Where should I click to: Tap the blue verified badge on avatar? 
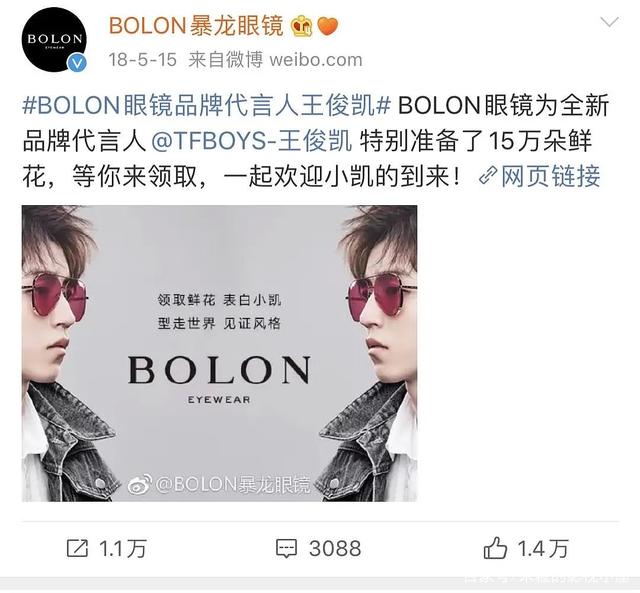pyautogui.click(x=76, y=63)
